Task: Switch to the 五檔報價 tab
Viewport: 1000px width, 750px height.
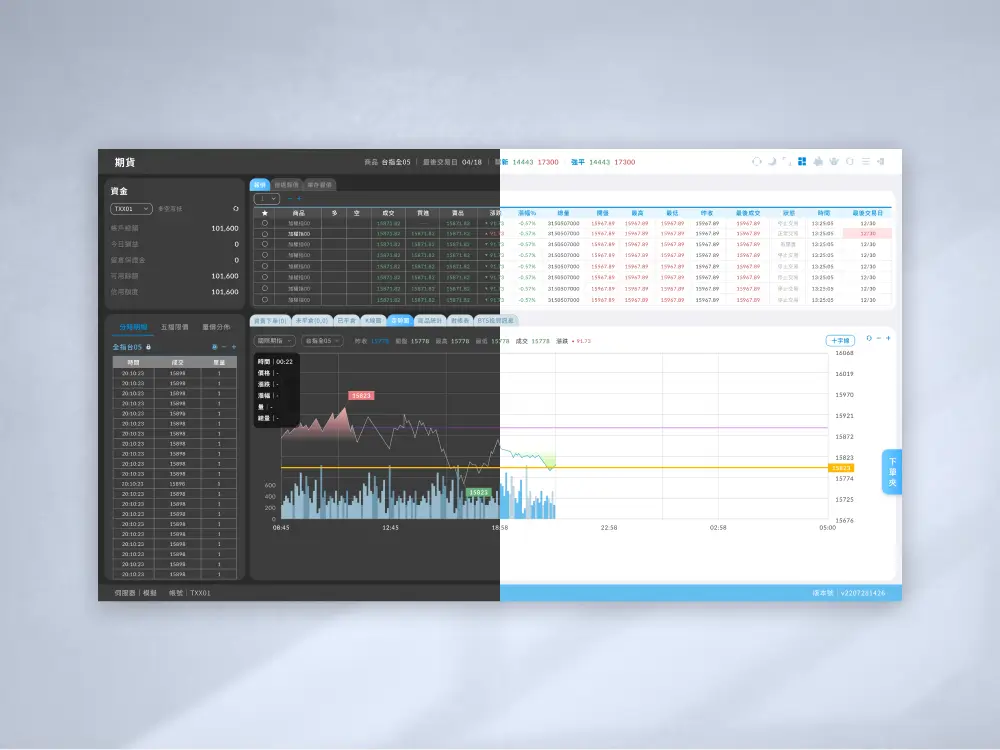Action: pos(175,327)
